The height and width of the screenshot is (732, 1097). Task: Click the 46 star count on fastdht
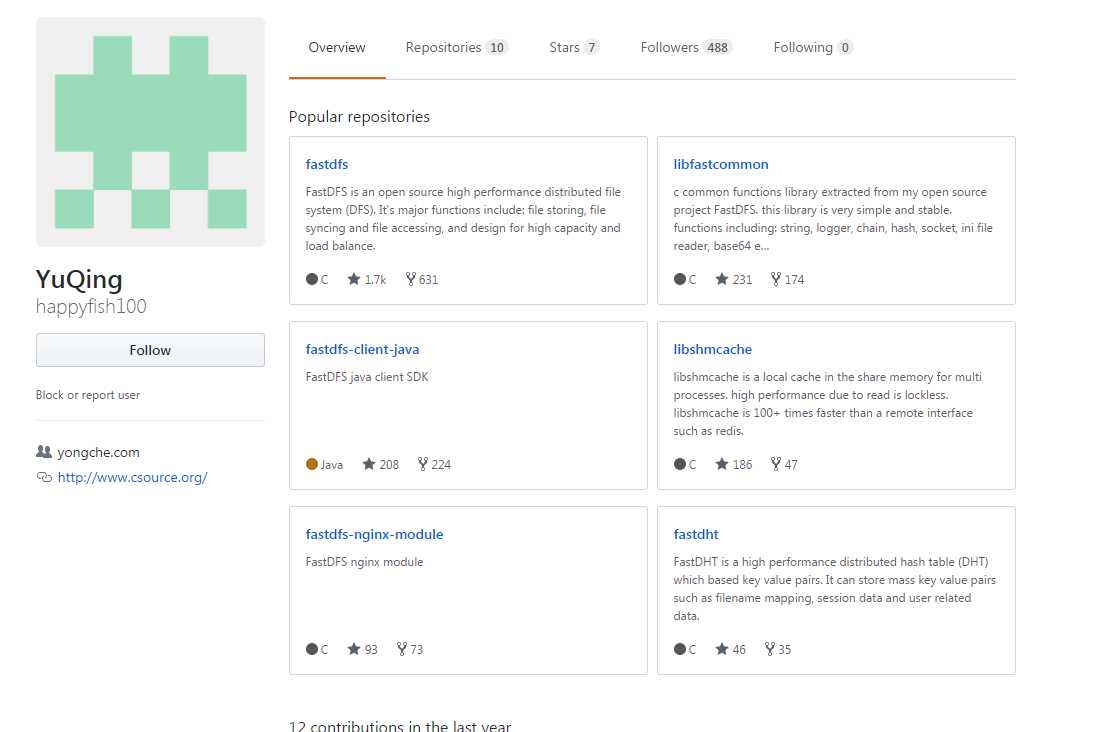pyautogui.click(x=739, y=649)
